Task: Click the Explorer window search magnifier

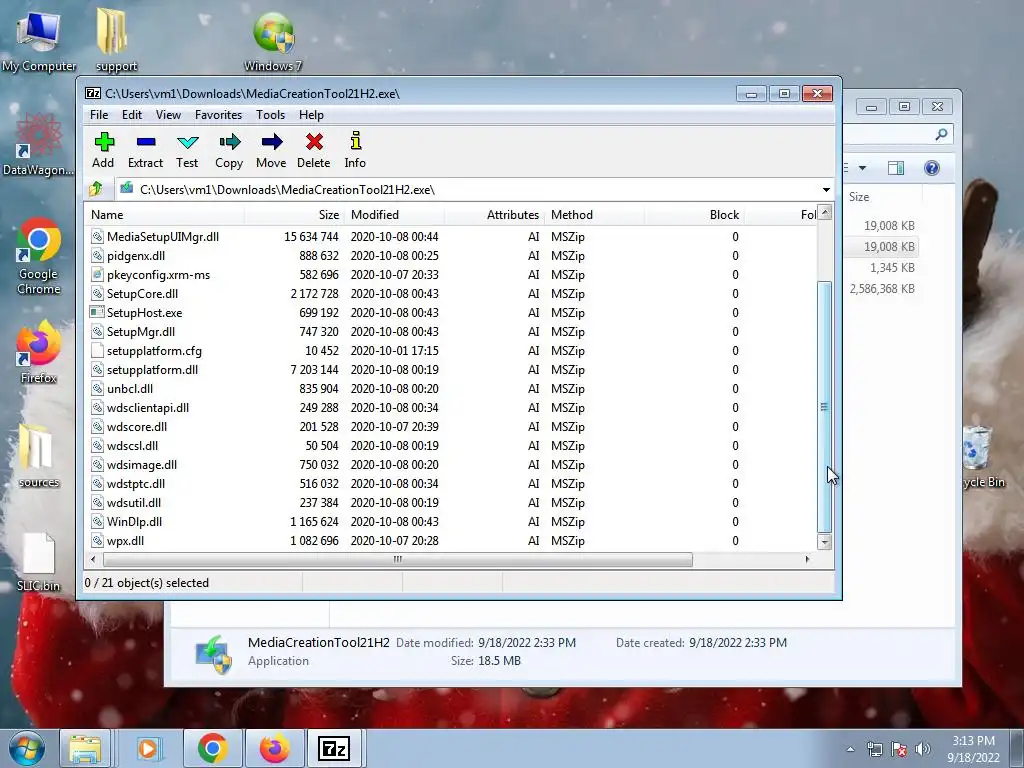Action: (x=941, y=135)
